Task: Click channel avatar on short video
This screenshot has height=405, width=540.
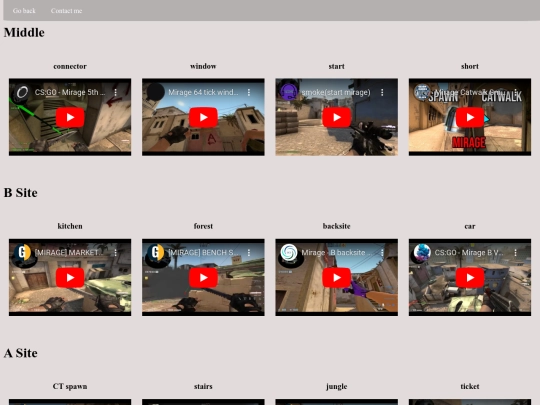Action: [422, 92]
